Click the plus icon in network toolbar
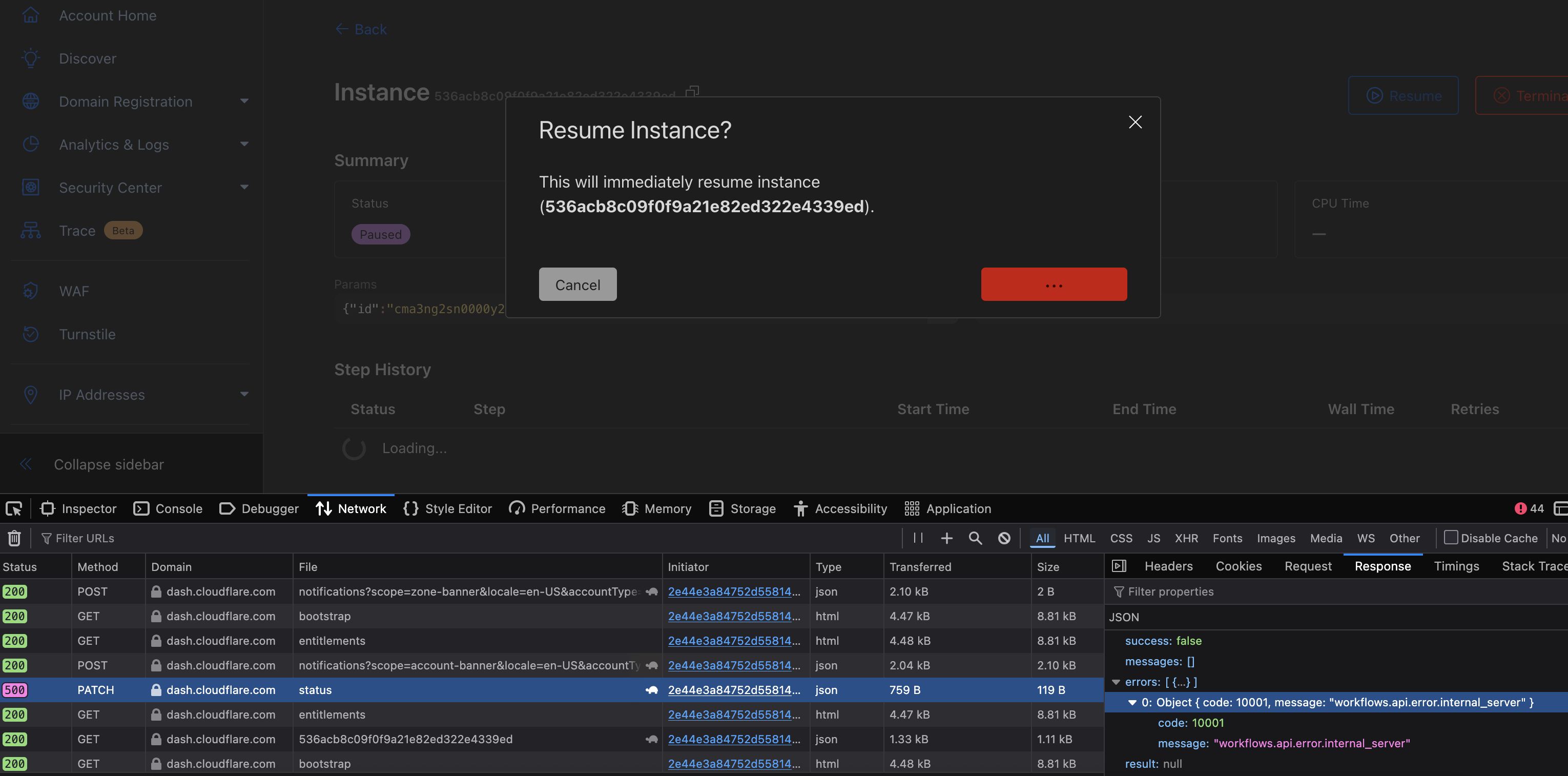 pos(946,538)
